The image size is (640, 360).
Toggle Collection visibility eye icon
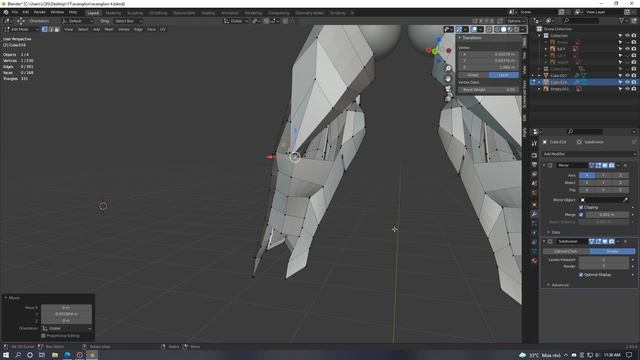click(627, 36)
